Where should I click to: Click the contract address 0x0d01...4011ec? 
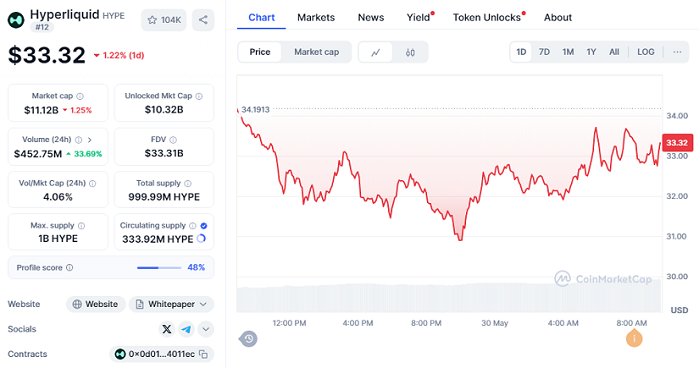(x=161, y=354)
